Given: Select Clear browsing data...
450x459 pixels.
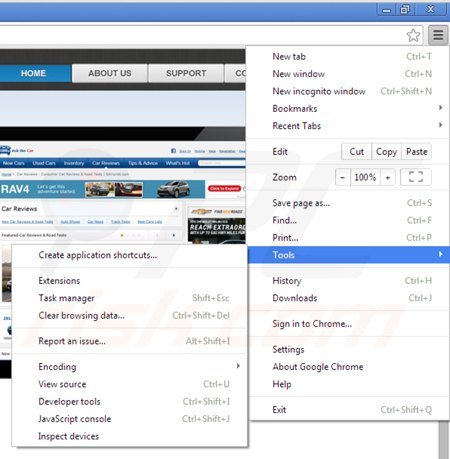Looking at the screenshot, I should pos(130,315).
